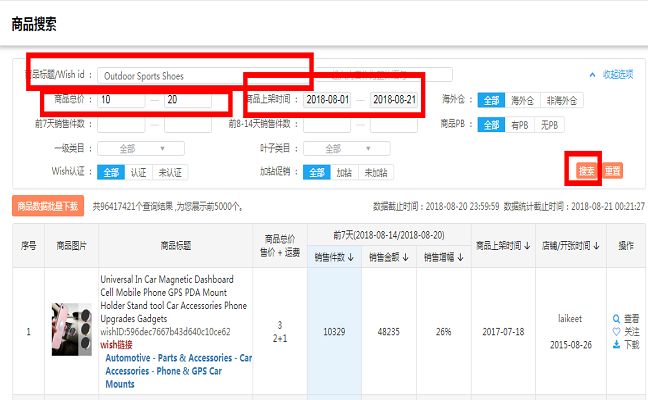Click the 下载 download icon in row 1

pos(615,344)
